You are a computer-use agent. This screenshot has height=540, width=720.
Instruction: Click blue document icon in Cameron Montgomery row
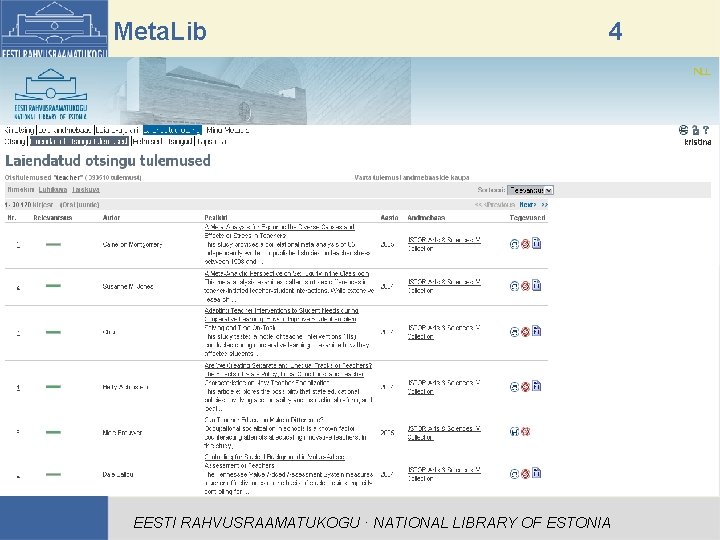[536, 243]
